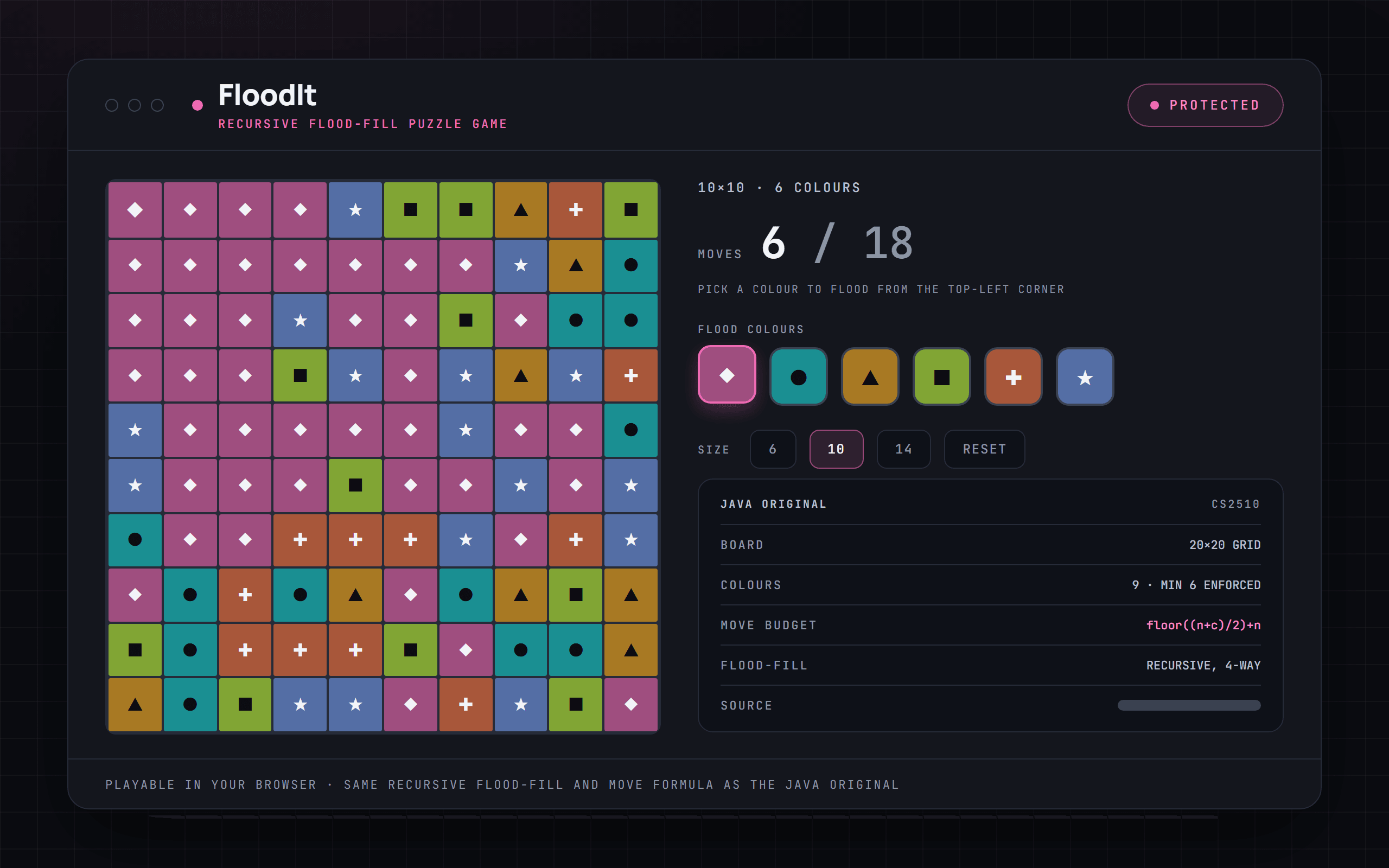This screenshot has width=1389, height=868.
Task: Click the top-left corner diamond tile
Action: (135, 209)
